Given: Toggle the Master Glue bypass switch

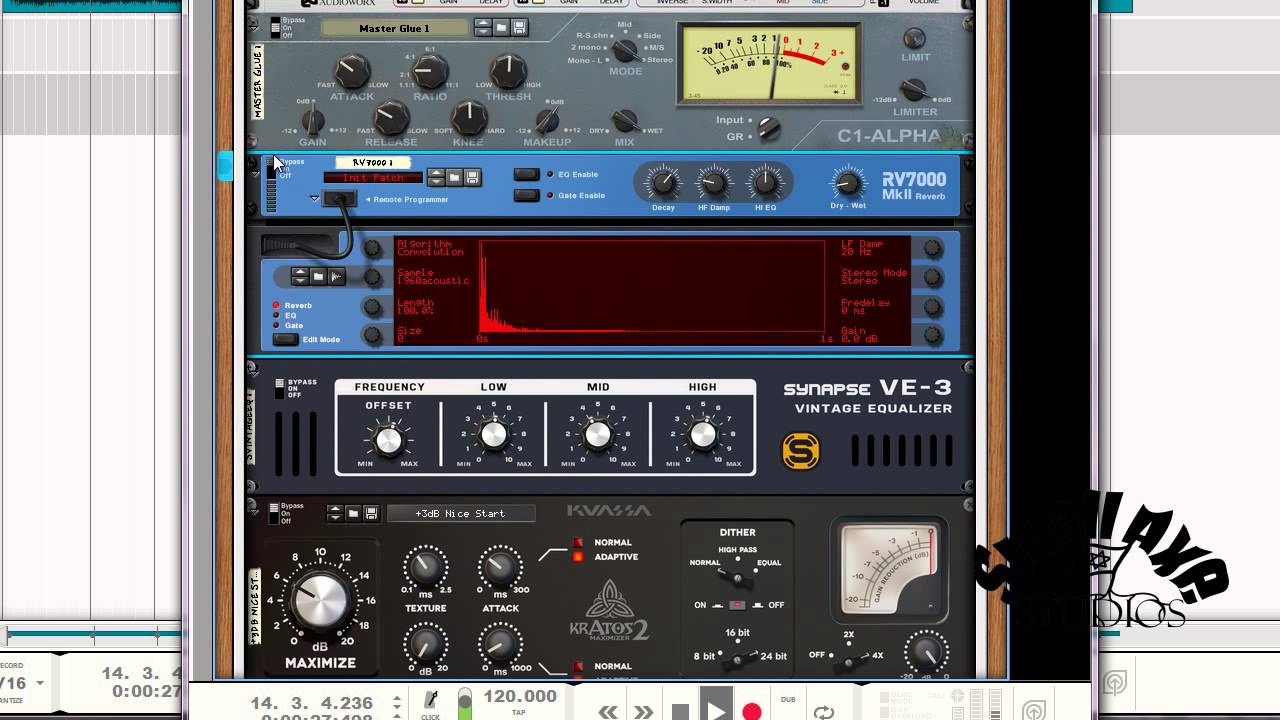Looking at the screenshot, I should tap(276, 28).
